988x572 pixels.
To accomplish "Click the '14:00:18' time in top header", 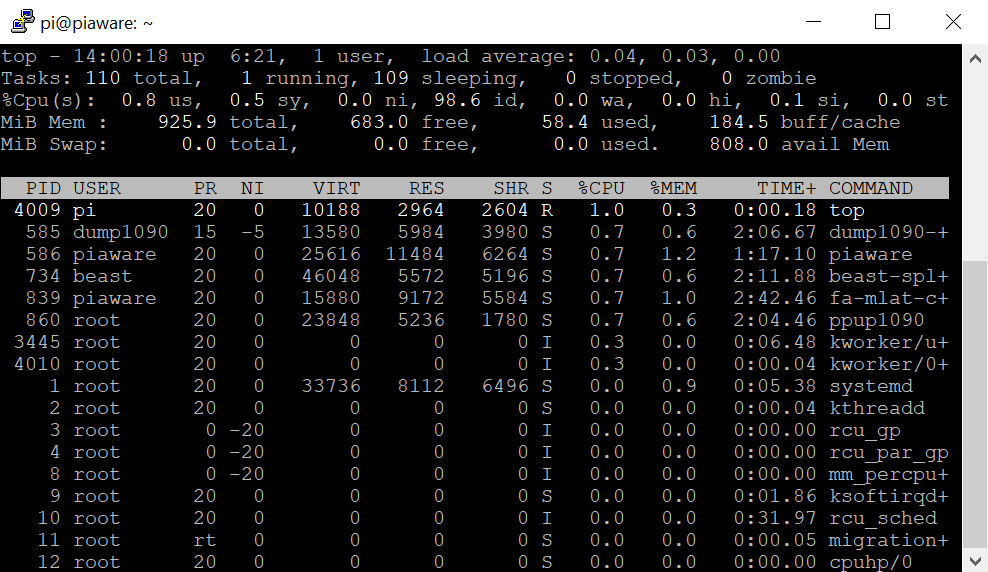I will [x=120, y=57].
